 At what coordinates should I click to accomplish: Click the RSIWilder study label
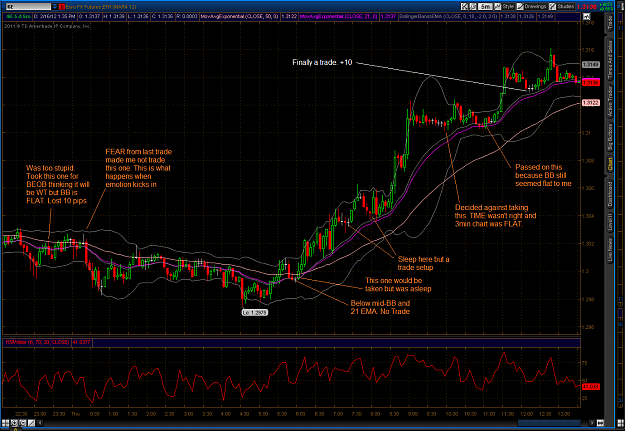(x=37, y=342)
